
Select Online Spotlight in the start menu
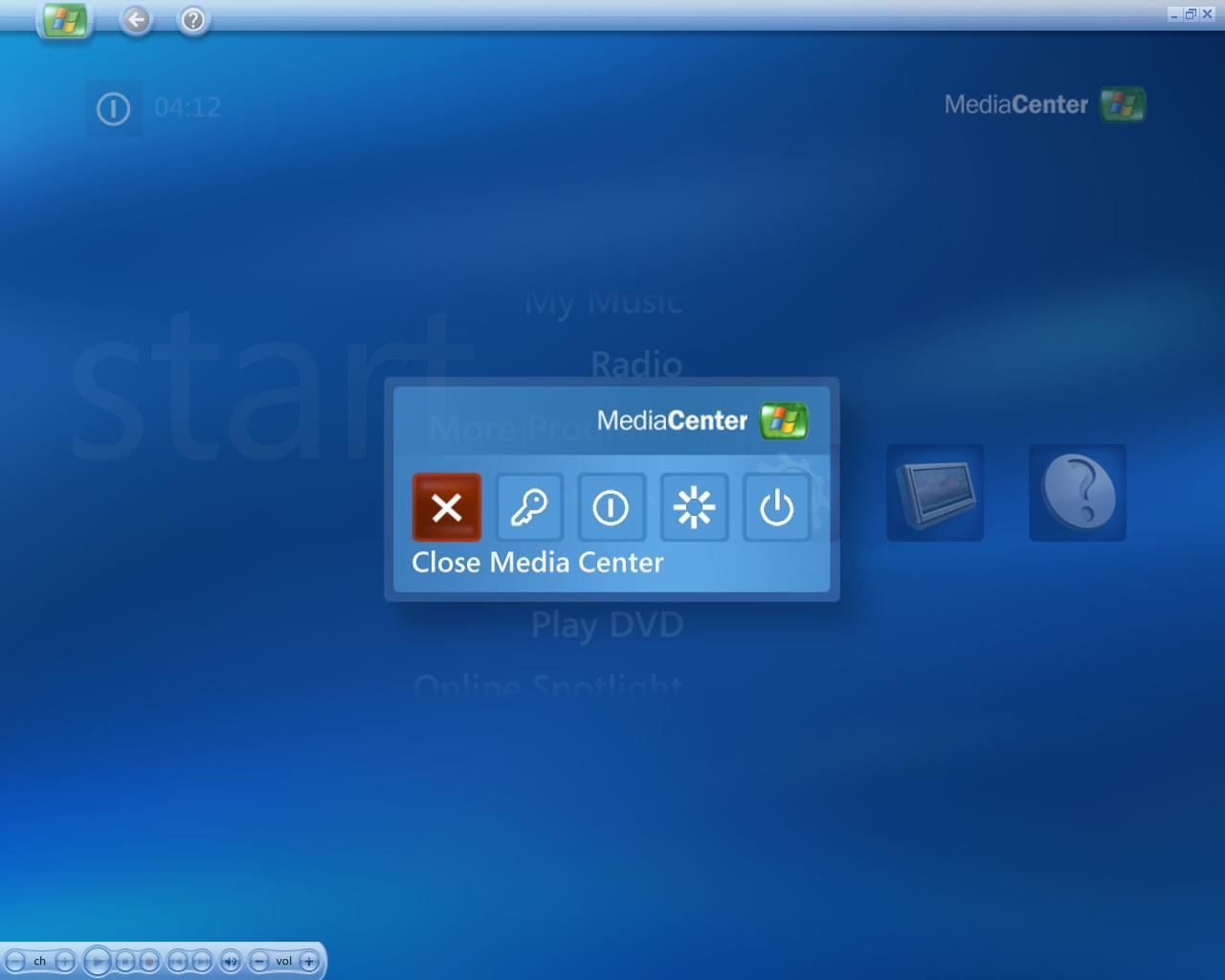click(x=548, y=685)
